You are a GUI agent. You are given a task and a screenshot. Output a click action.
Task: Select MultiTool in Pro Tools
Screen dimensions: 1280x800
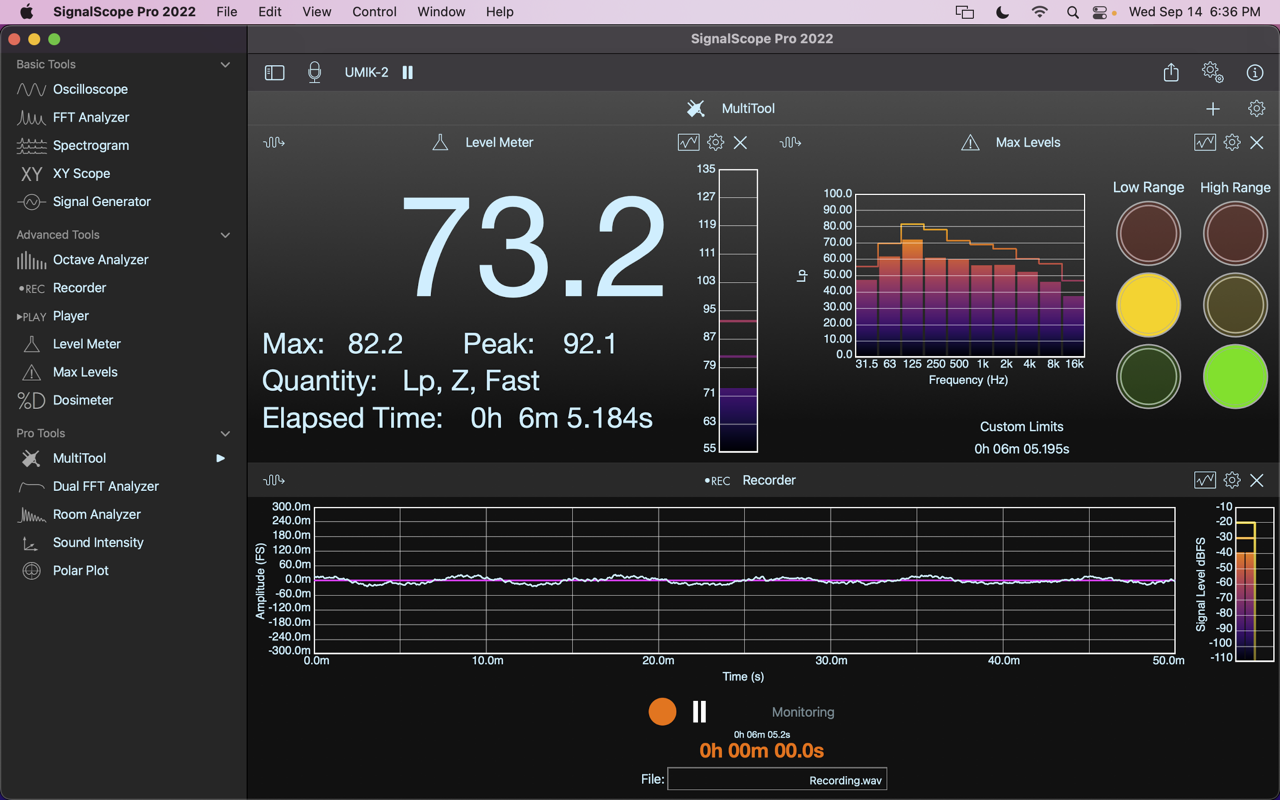click(79, 458)
